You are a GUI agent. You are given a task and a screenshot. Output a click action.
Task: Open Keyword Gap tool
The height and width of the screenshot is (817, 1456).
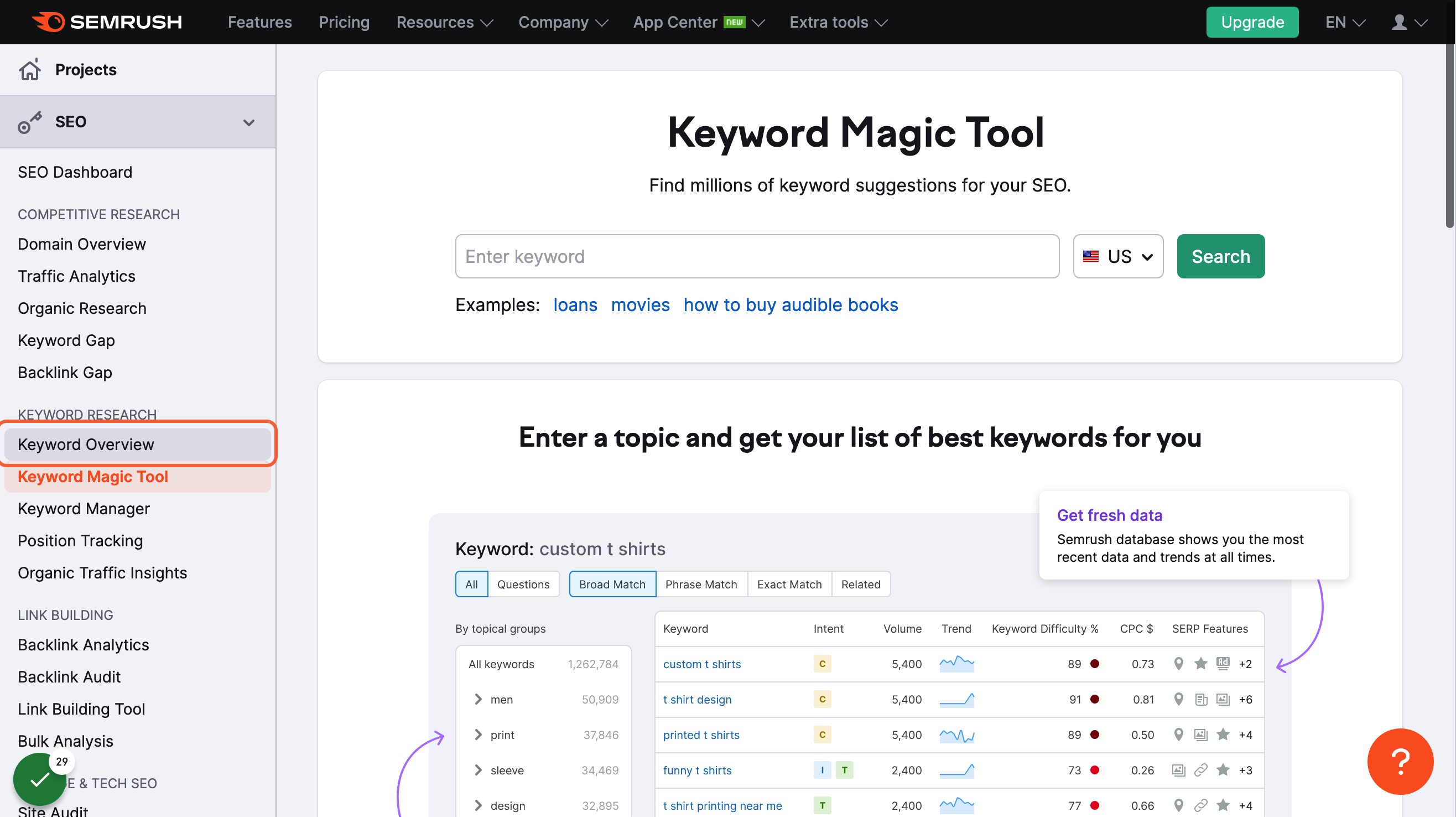click(x=67, y=340)
